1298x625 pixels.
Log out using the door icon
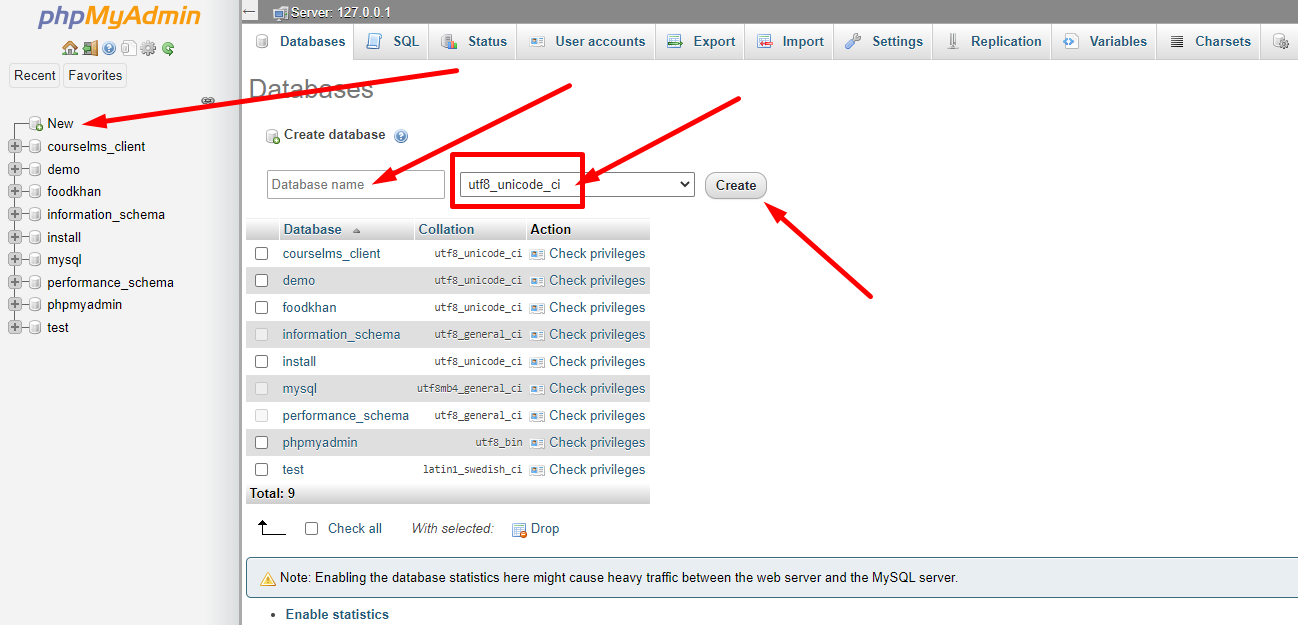tap(90, 48)
